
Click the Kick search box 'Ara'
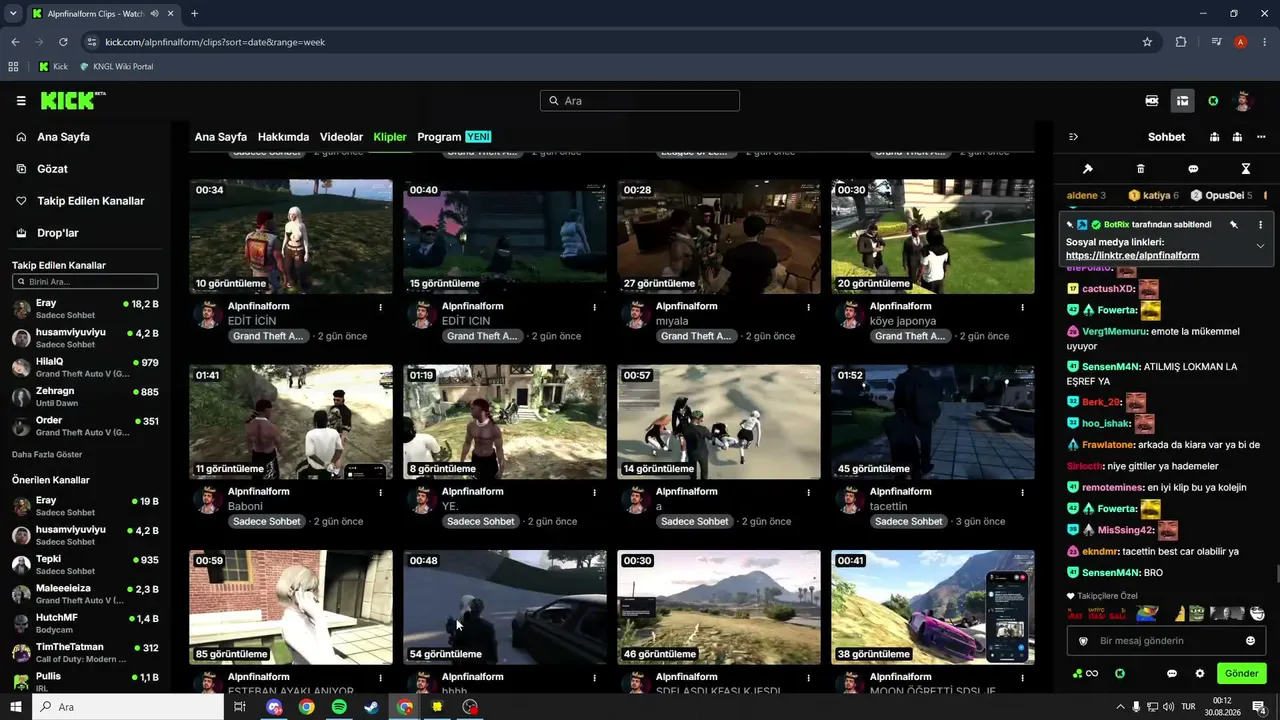tap(640, 101)
